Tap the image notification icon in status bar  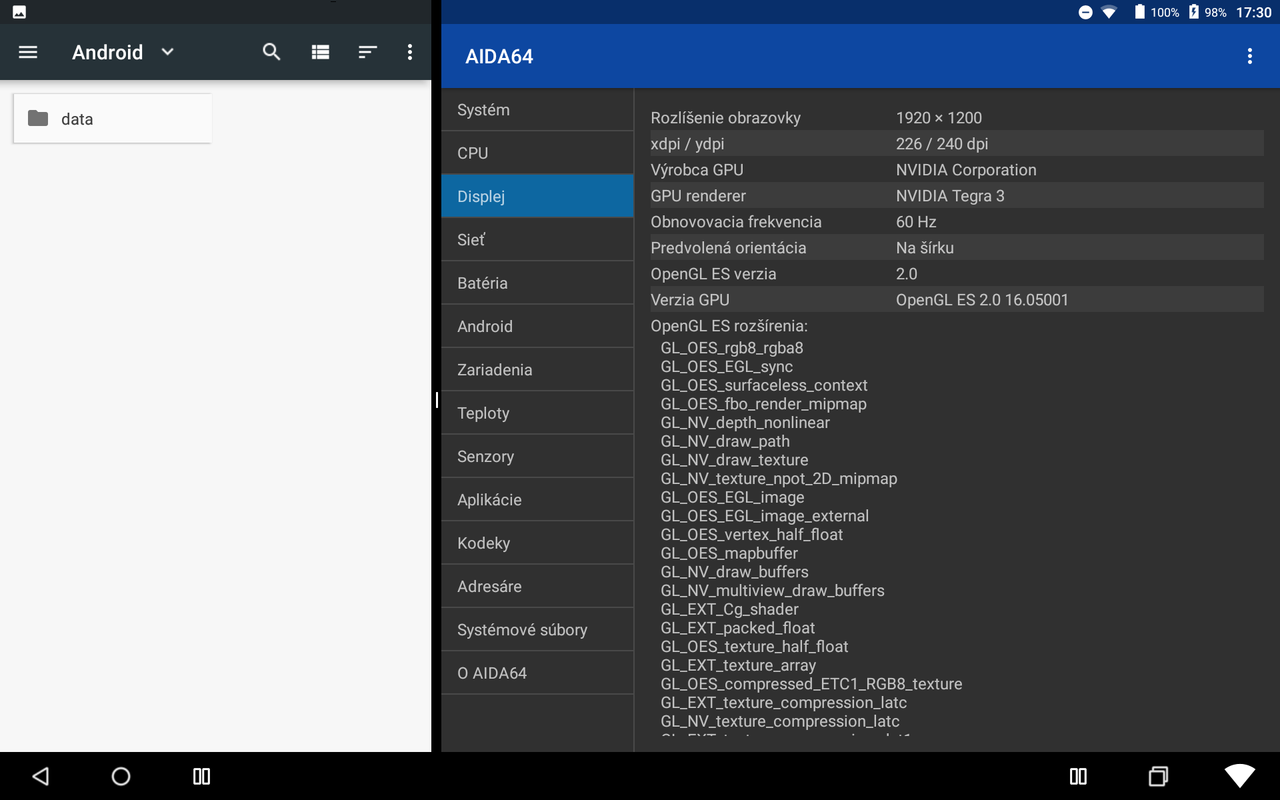tap(19, 12)
